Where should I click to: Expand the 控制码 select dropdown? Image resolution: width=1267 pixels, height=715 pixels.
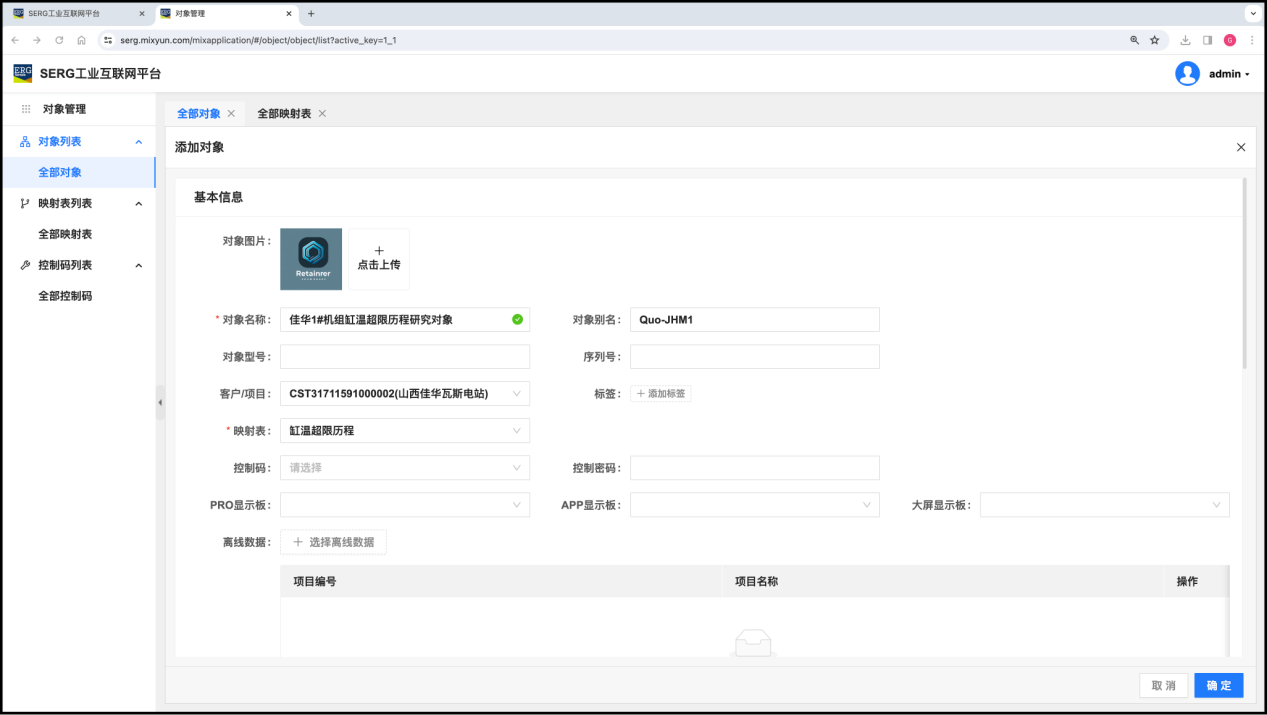405,468
